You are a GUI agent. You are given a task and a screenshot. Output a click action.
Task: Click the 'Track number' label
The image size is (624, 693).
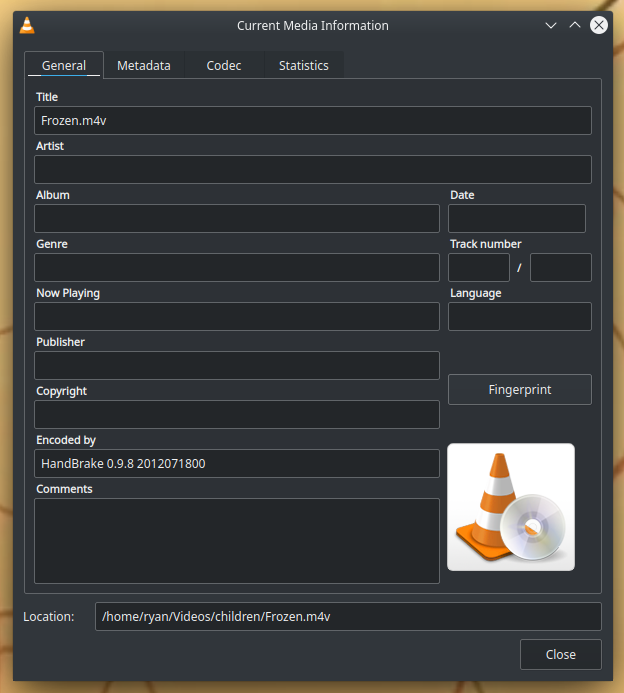pyautogui.click(x=486, y=244)
